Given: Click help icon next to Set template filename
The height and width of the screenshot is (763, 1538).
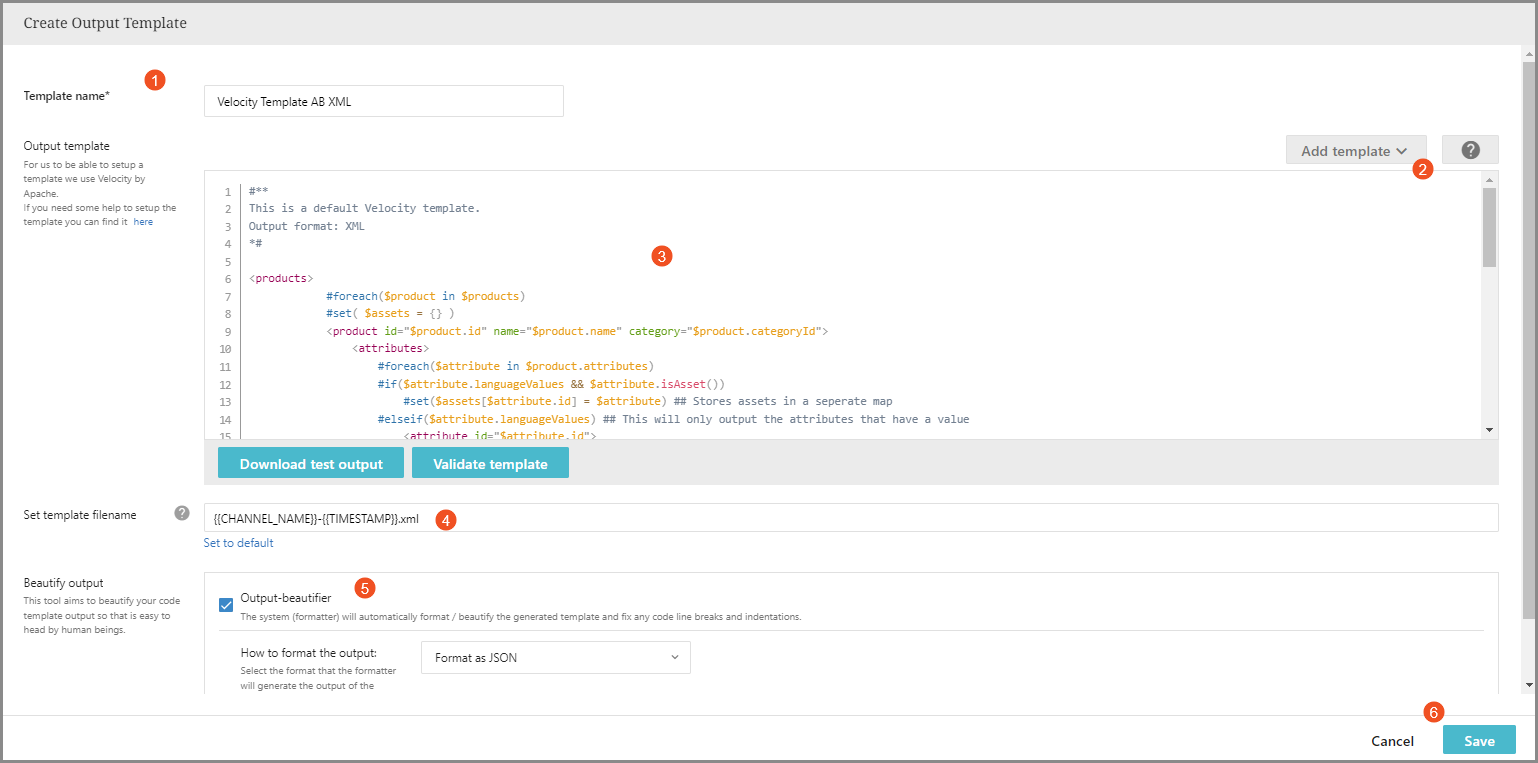Looking at the screenshot, I should (x=181, y=513).
